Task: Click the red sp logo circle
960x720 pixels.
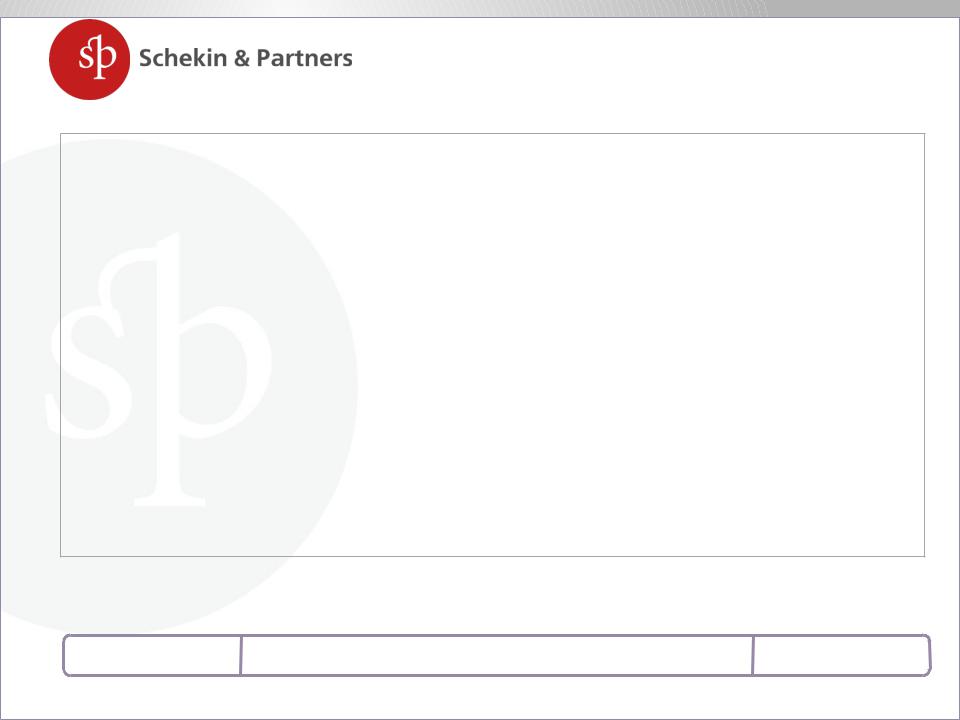Action: click(89, 59)
